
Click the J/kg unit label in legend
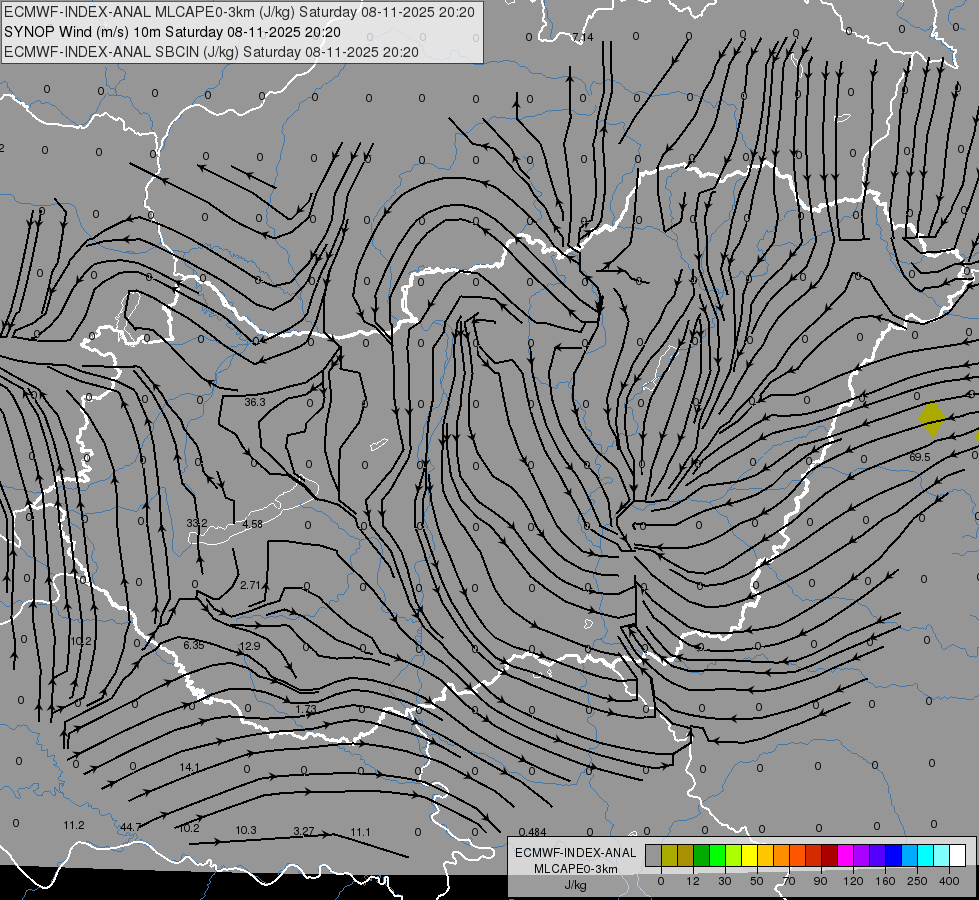[x=576, y=885]
